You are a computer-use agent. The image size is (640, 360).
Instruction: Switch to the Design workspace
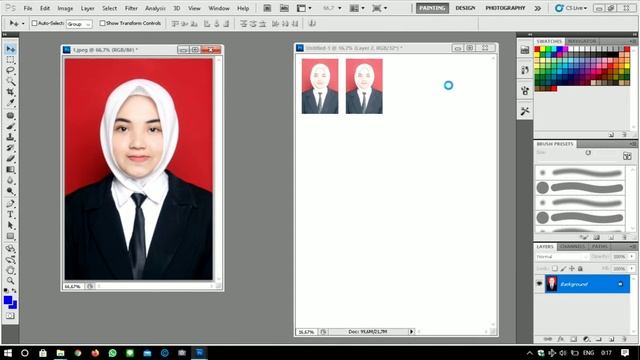tap(465, 8)
